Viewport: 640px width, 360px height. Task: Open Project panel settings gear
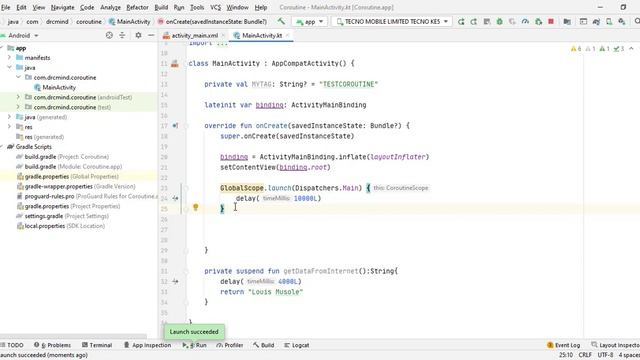138,36
